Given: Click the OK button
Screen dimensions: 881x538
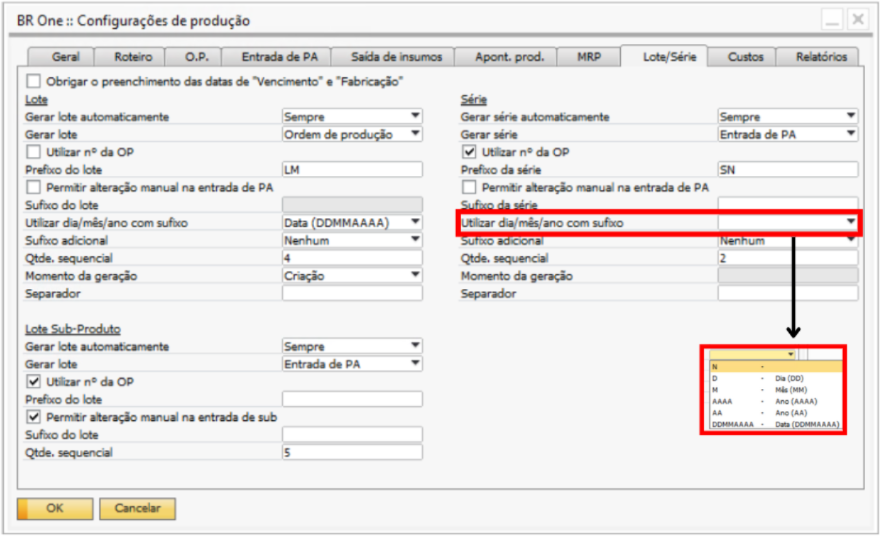Looking at the screenshot, I should (x=55, y=509).
